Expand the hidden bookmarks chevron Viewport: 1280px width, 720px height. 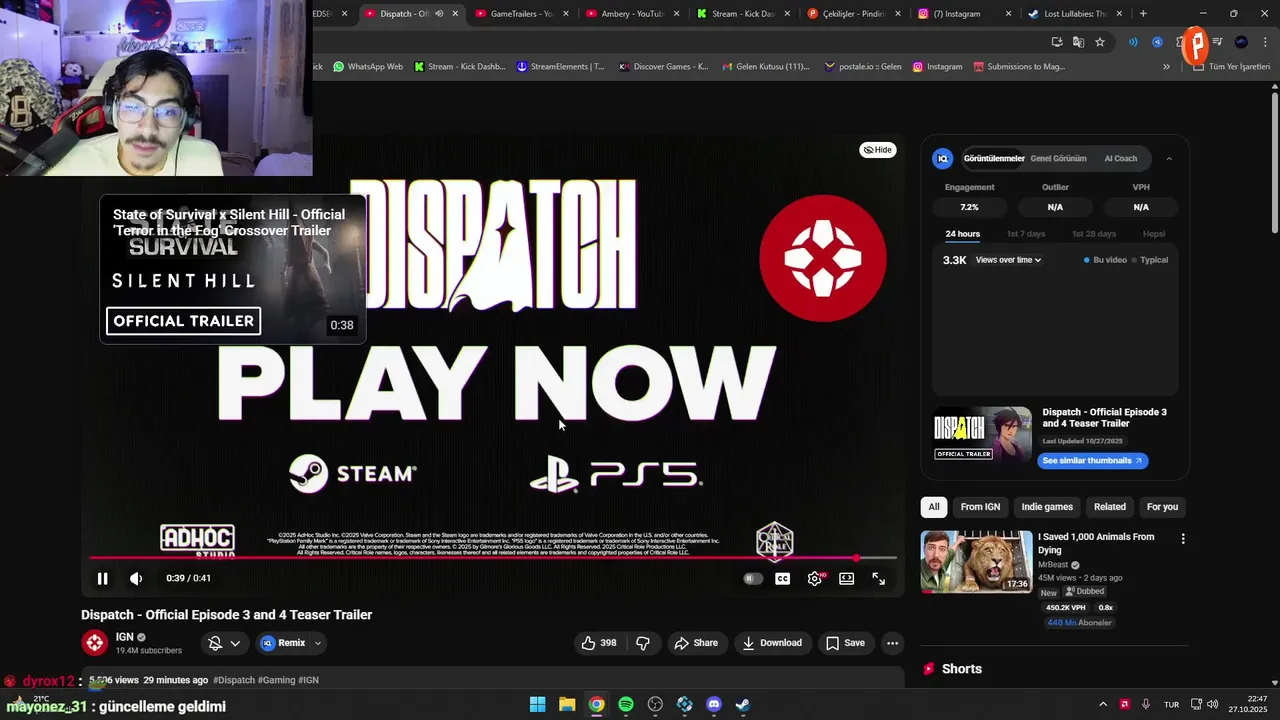click(x=1166, y=67)
